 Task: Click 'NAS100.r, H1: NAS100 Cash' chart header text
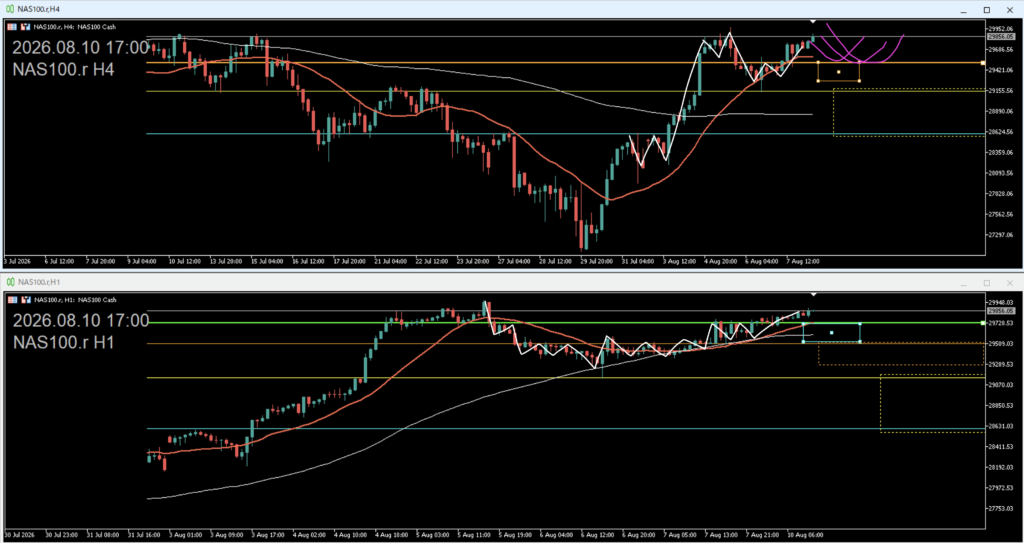(74, 299)
